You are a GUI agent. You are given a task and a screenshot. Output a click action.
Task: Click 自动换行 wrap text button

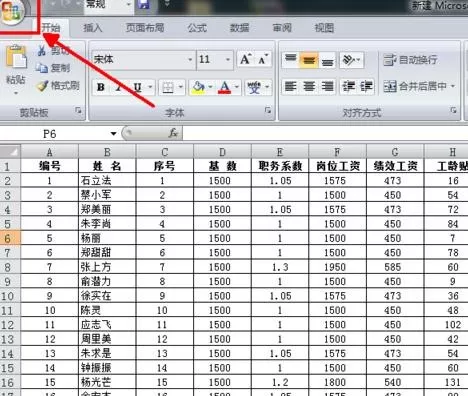point(410,60)
